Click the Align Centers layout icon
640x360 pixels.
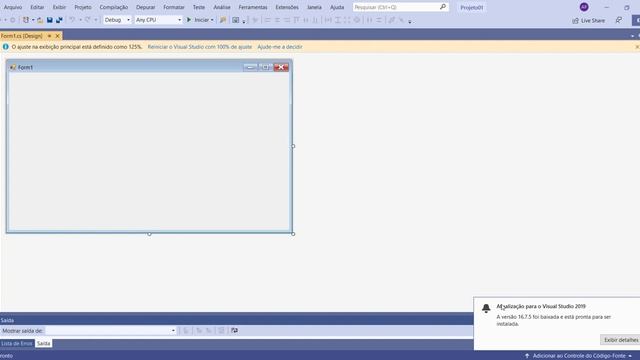[x=277, y=20]
